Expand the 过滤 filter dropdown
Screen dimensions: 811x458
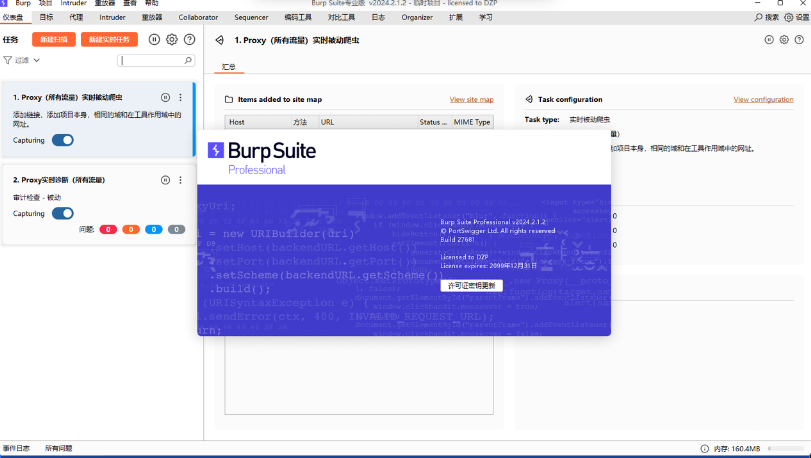(22, 60)
